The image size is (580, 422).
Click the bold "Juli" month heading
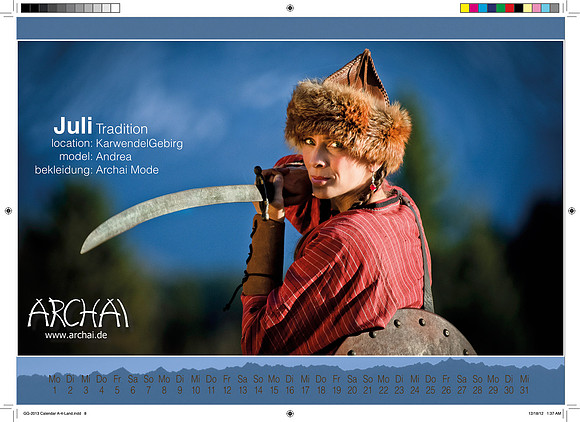pos(73,125)
